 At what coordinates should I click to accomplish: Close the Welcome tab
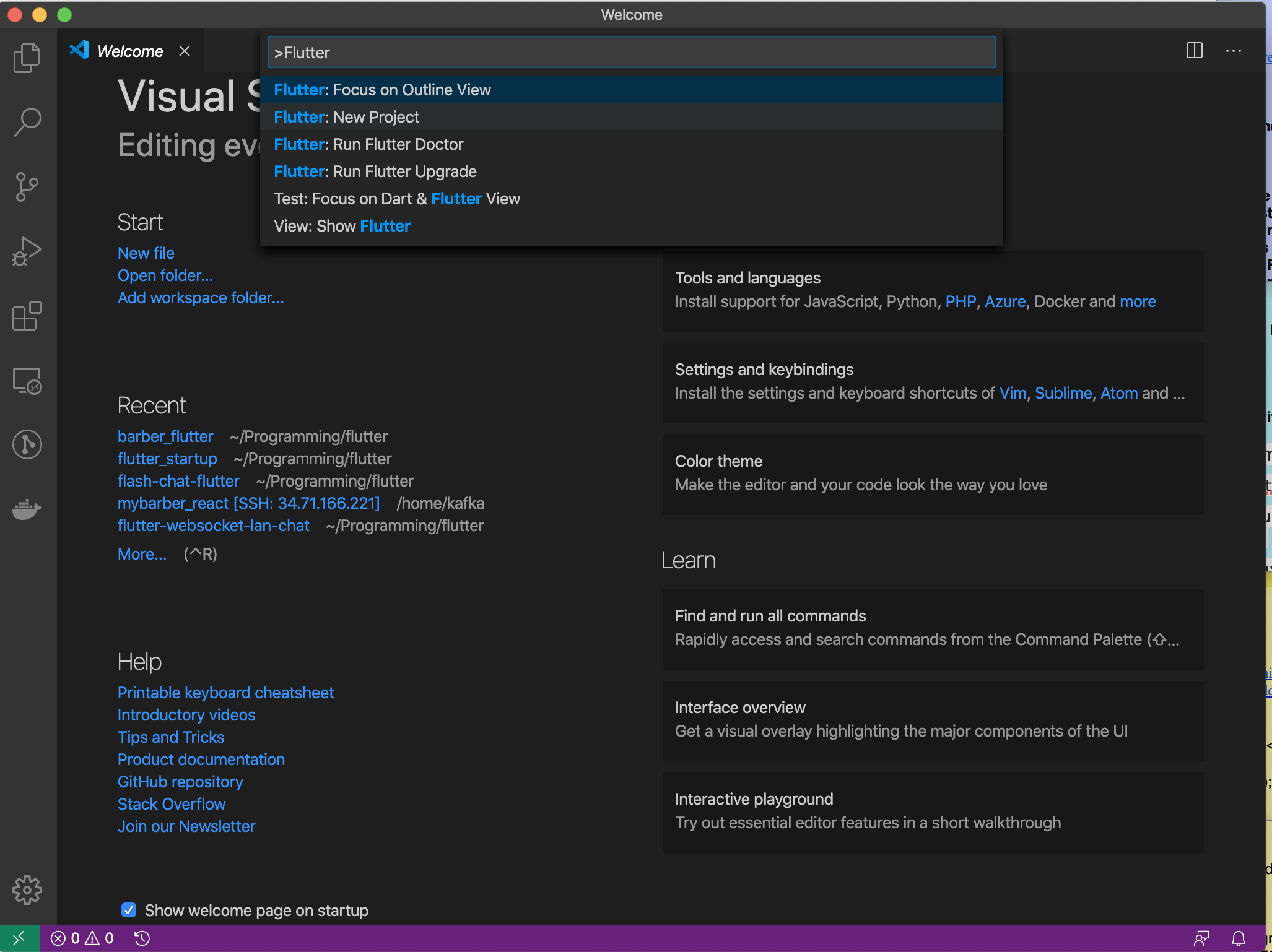(185, 51)
